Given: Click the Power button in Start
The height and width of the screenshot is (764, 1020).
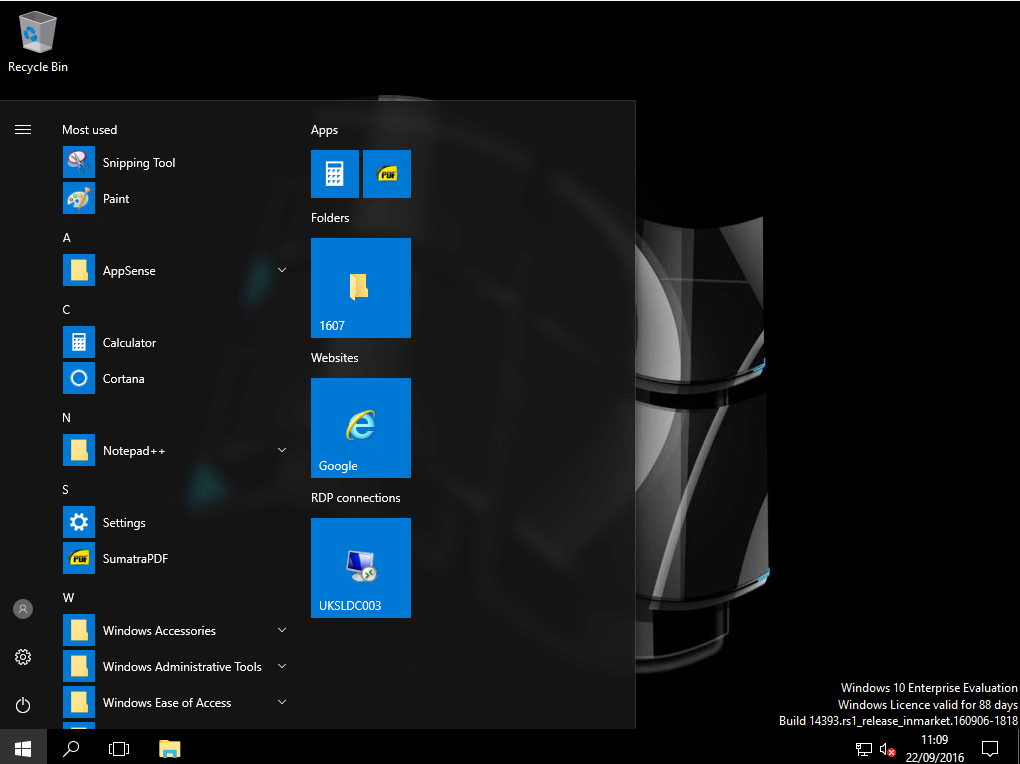Looking at the screenshot, I should click(23, 705).
